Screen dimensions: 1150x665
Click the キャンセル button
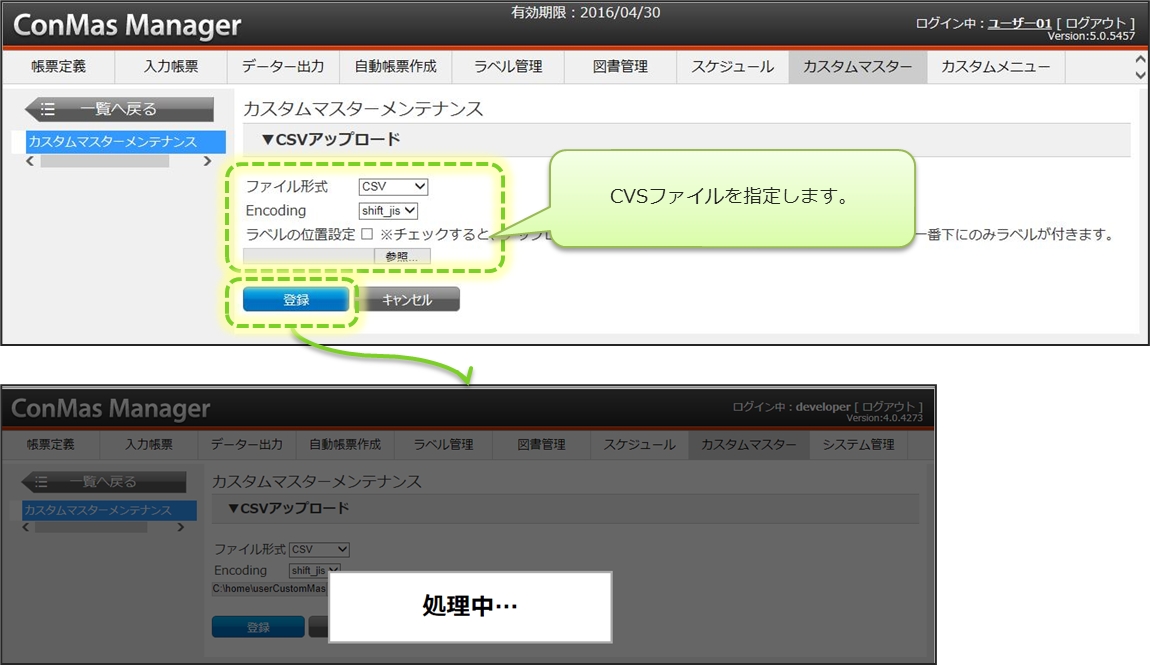407,300
